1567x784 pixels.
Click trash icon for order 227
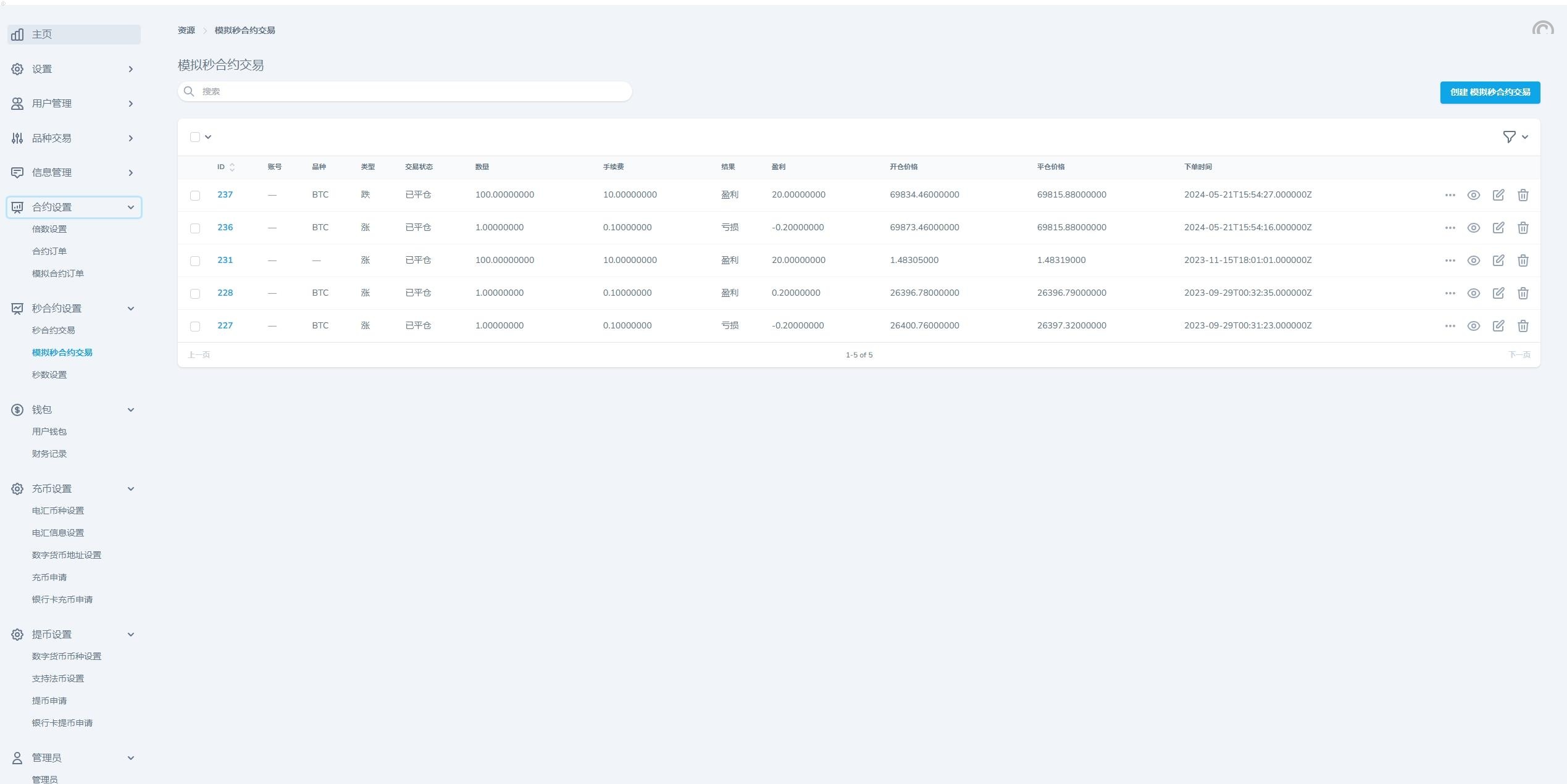click(1523, 326)
